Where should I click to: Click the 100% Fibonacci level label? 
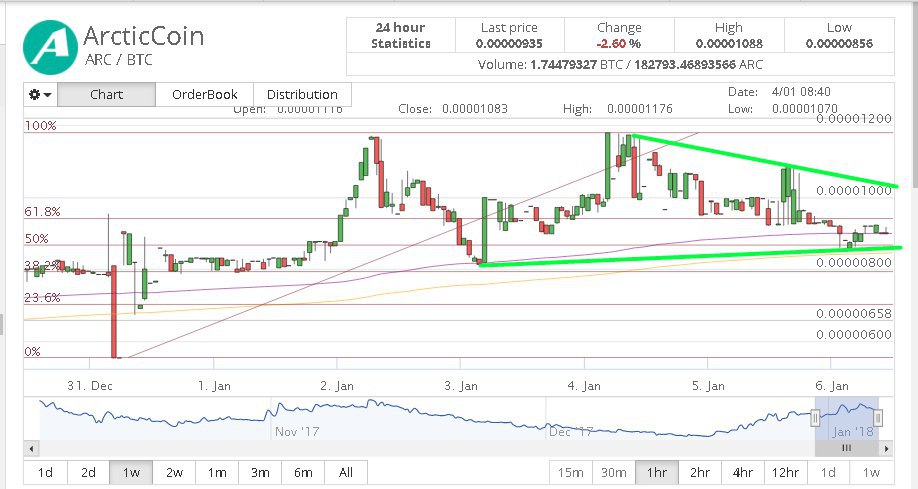pyautogui.click(x=40, y=125)
